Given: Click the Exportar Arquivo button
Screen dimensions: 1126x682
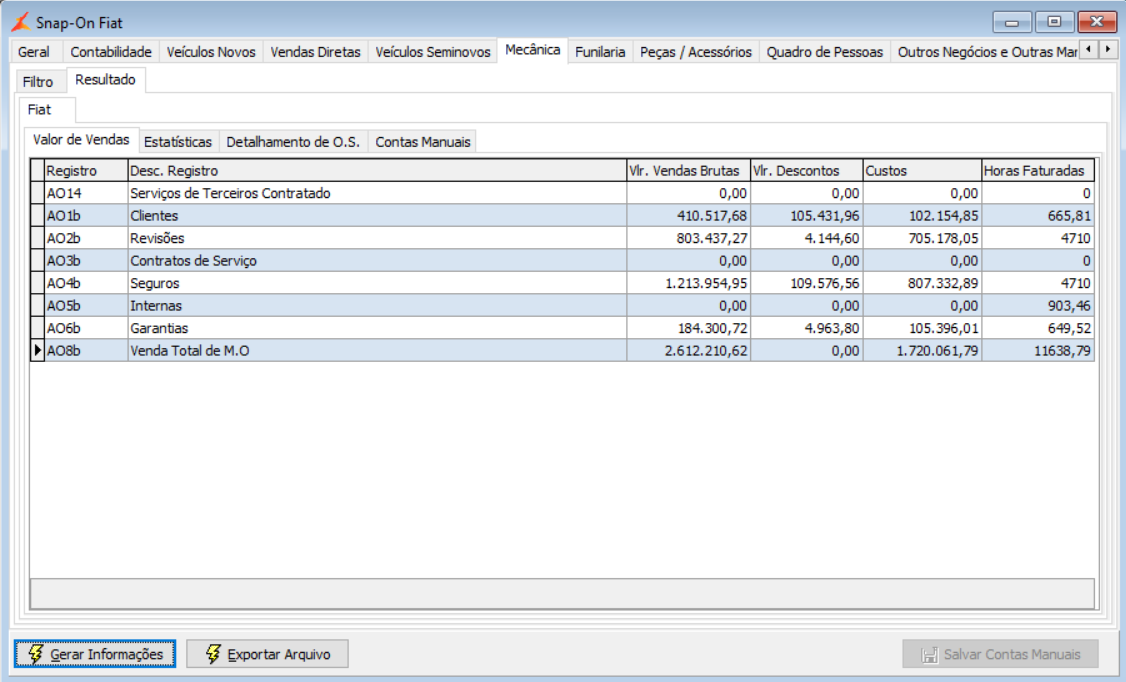Looking at the screenshot, I should [267, 654].
